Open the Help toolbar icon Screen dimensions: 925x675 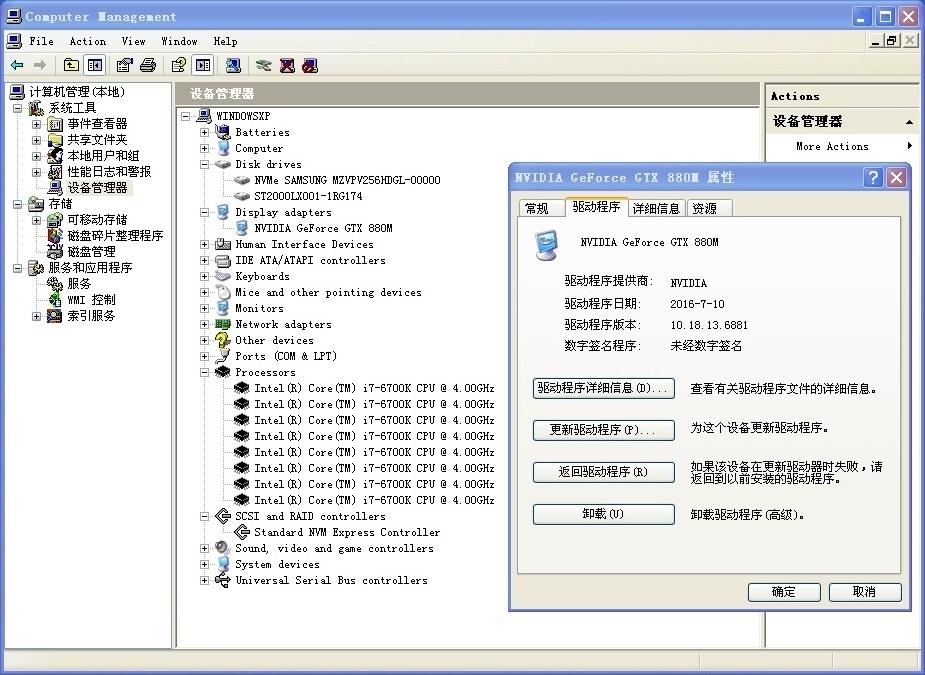tap(177, 65)
